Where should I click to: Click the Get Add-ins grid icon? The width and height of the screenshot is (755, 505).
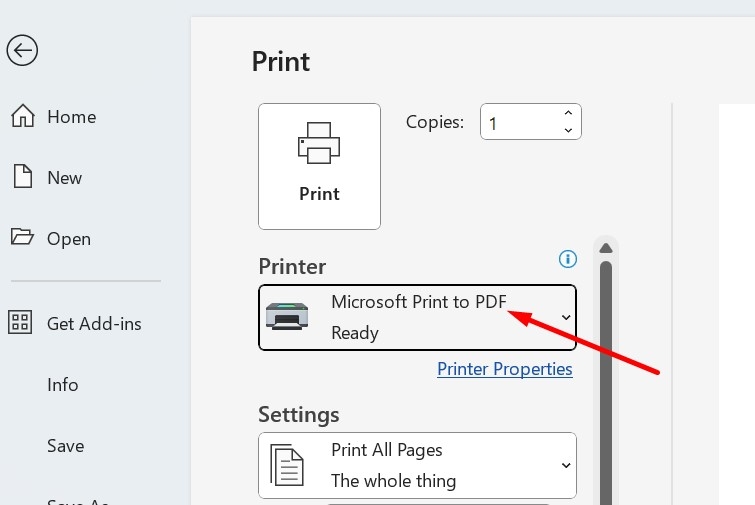click(20, 322)
